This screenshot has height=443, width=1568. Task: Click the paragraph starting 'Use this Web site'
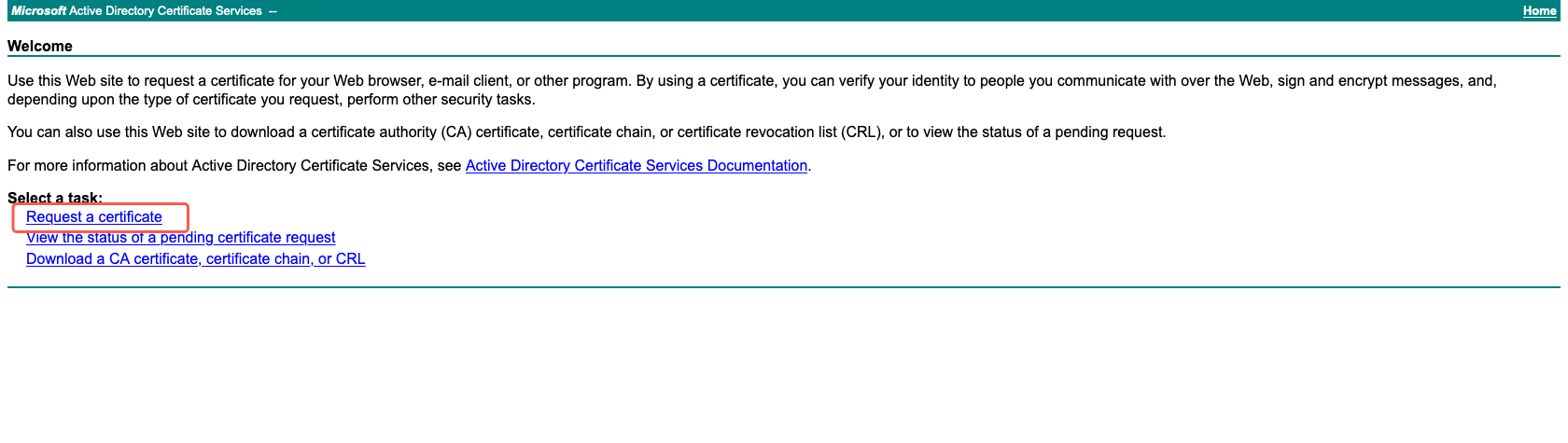click(373, 81)
